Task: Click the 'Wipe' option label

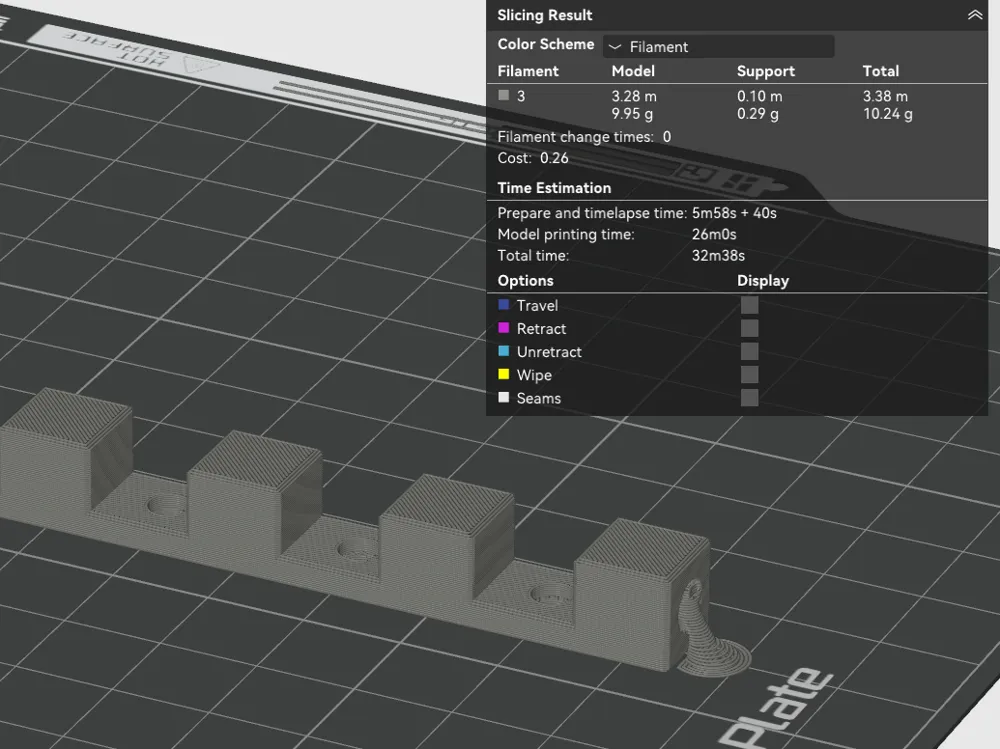Action: [534, 376]
